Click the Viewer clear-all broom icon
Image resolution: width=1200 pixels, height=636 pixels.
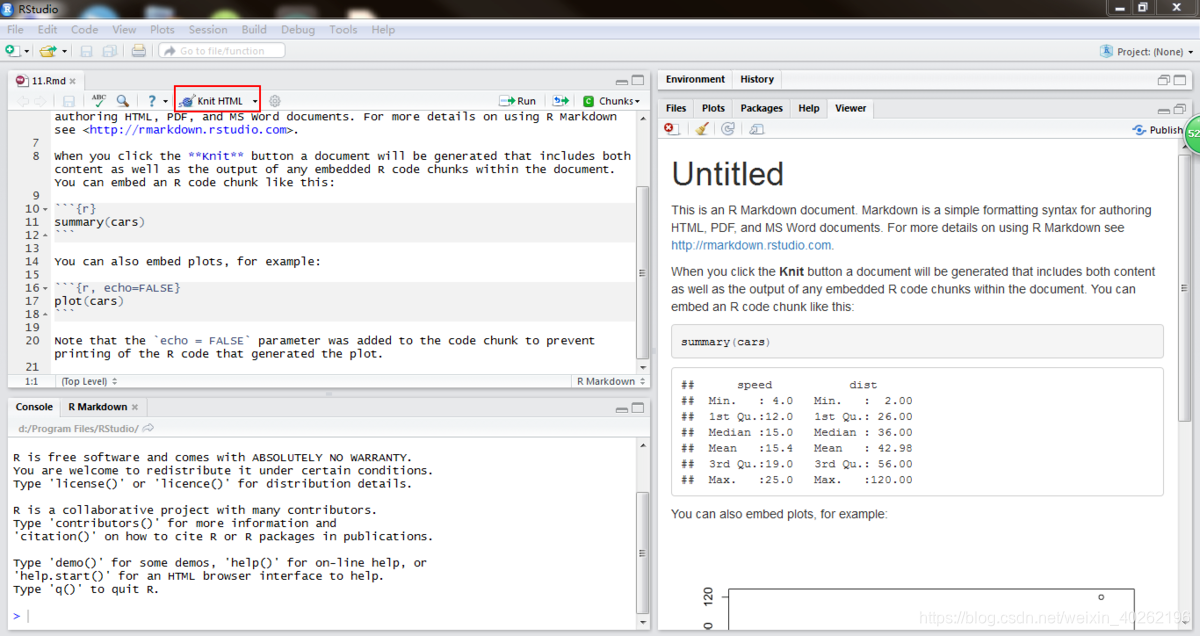[702, 130]
